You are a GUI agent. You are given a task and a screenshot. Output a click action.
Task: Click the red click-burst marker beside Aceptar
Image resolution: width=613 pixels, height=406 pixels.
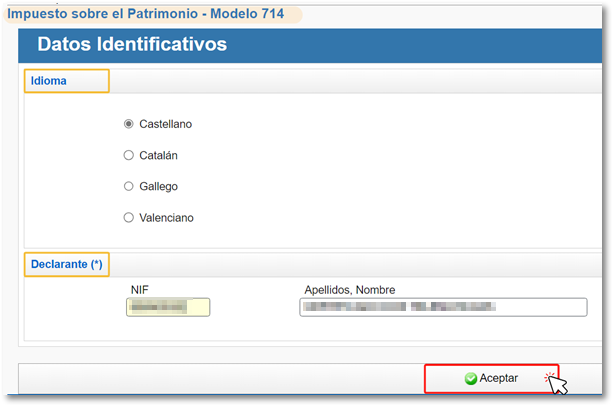(549, 376)
